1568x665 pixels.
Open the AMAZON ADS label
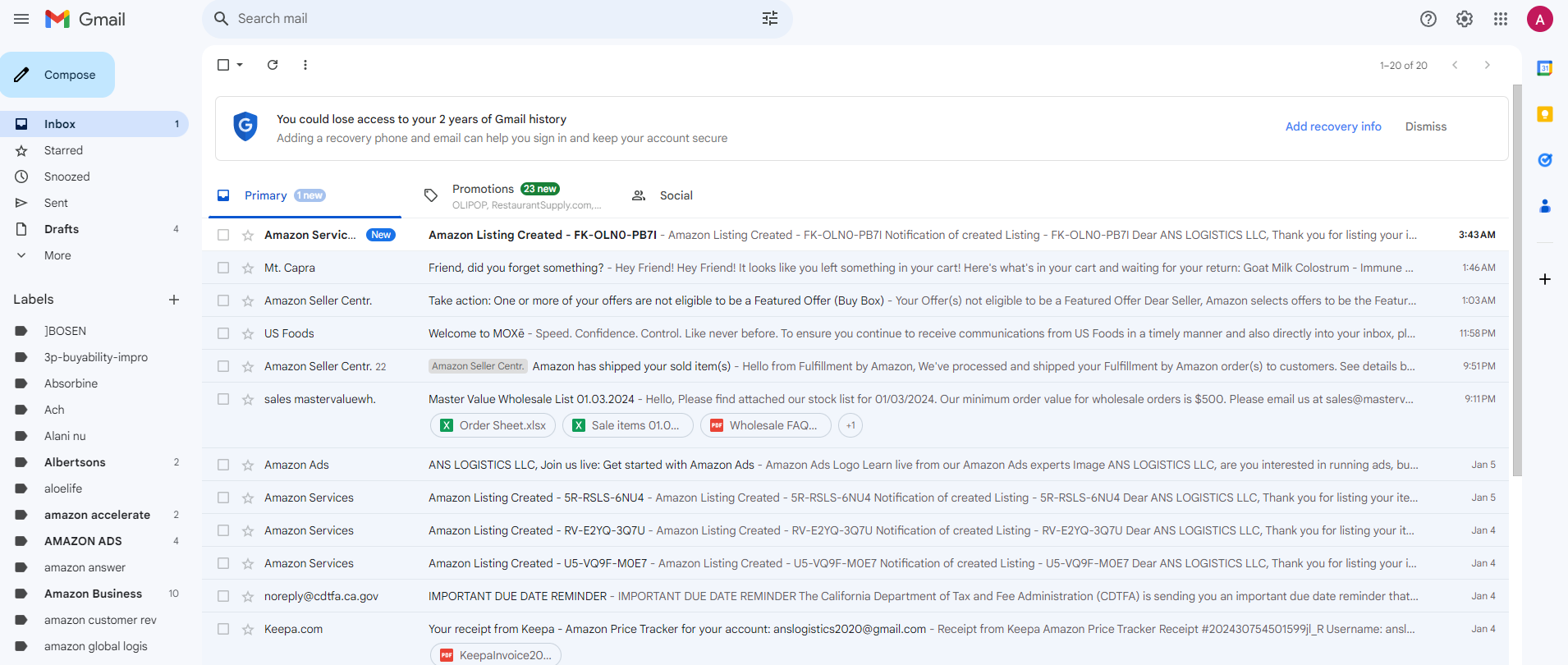(x=94, y=541)
